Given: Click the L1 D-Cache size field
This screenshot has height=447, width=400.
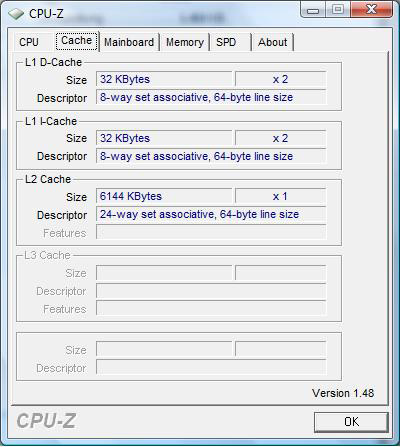Looking at the screenshot, I should [x=164, y=79].
